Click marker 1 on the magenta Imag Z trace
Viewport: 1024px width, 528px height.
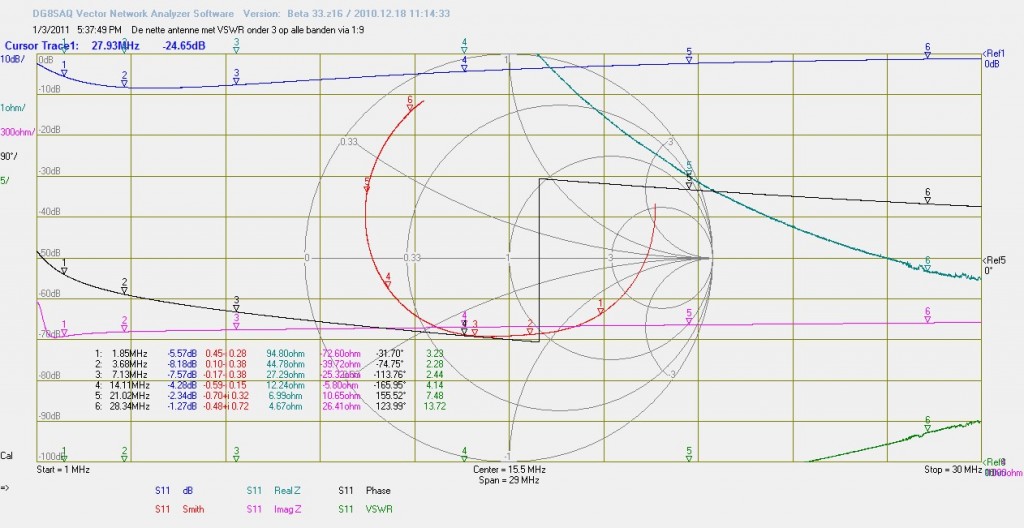click(x=64, y=328)
